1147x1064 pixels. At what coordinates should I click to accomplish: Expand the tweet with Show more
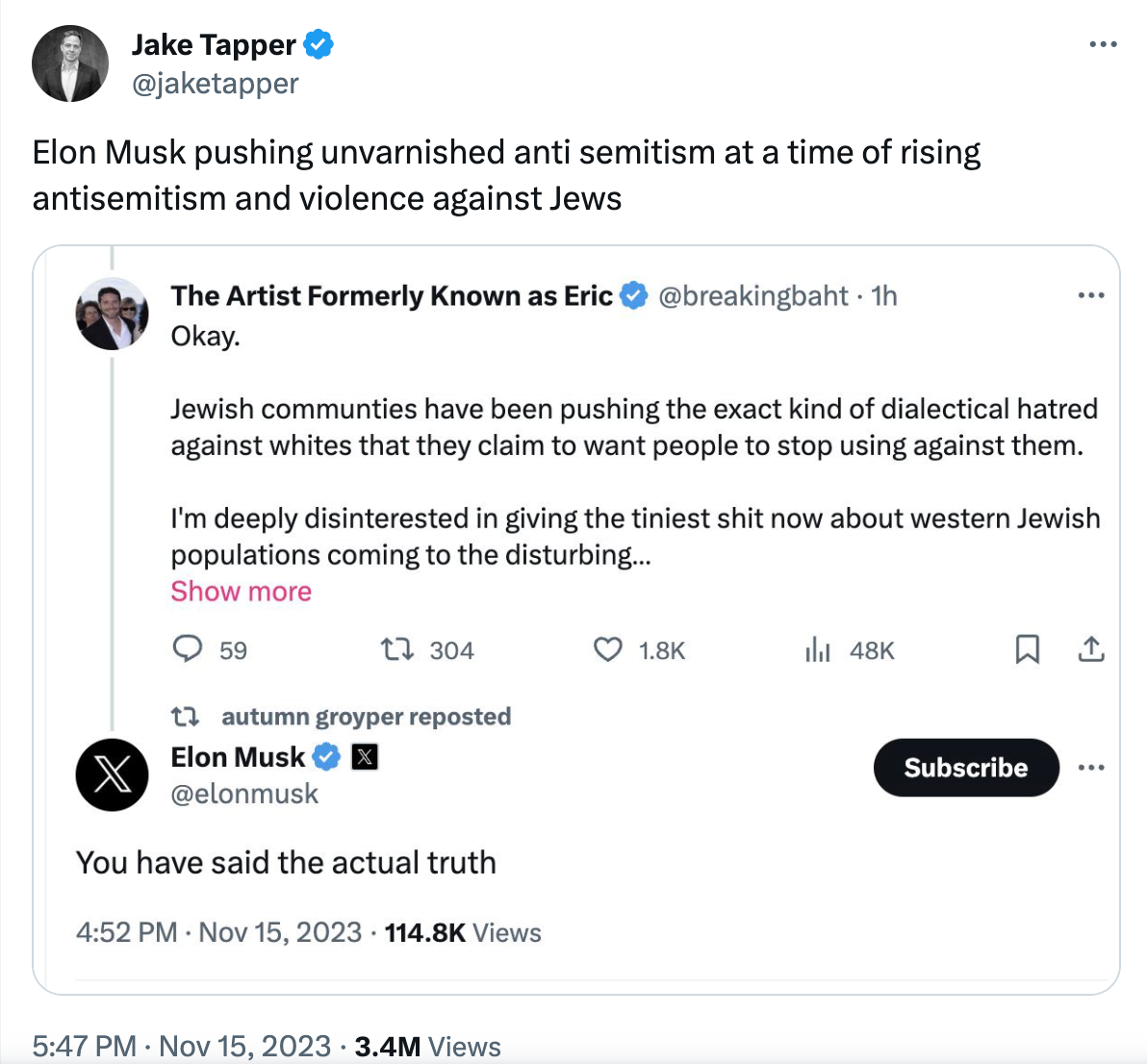pos(242,591)
